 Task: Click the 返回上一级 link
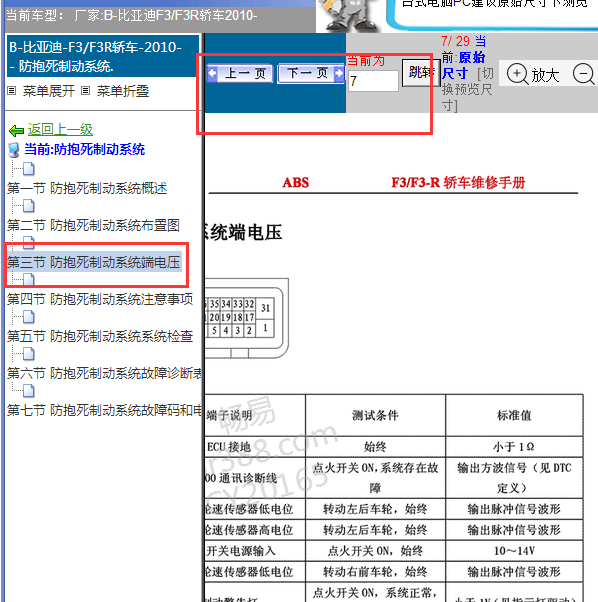coord(60,129)
